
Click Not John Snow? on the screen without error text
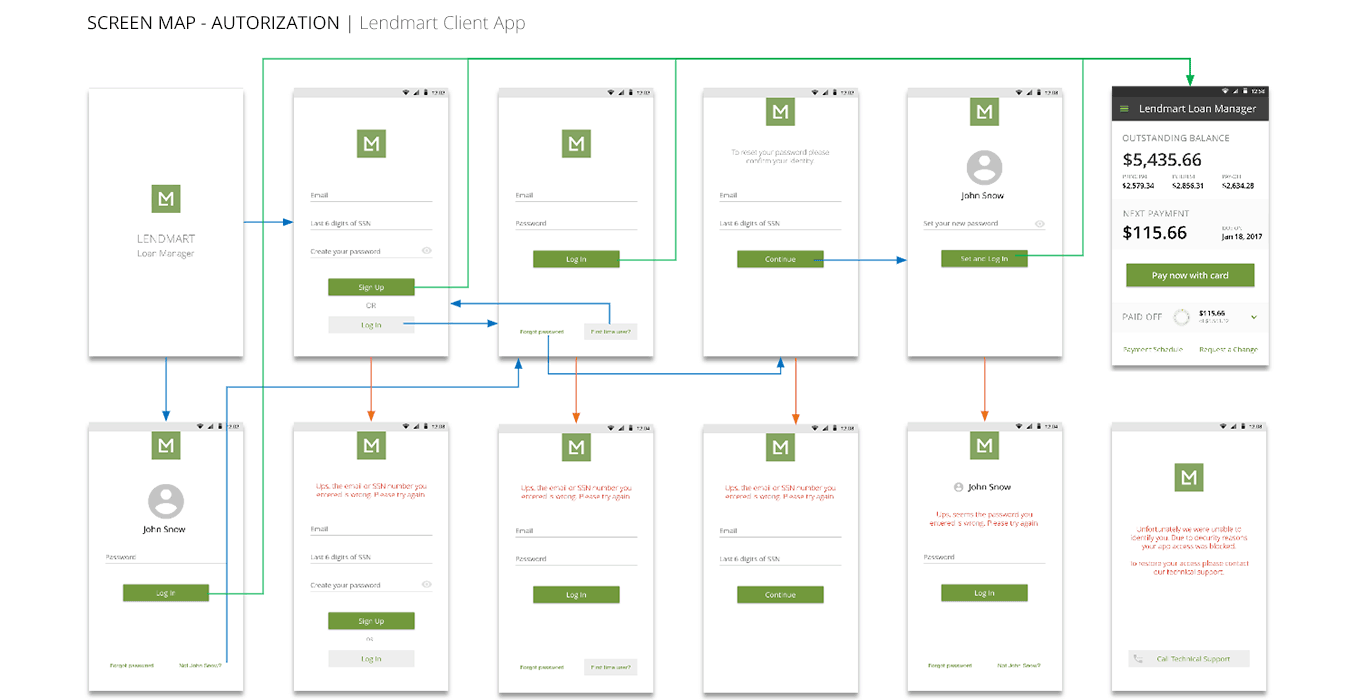(202, 665)
